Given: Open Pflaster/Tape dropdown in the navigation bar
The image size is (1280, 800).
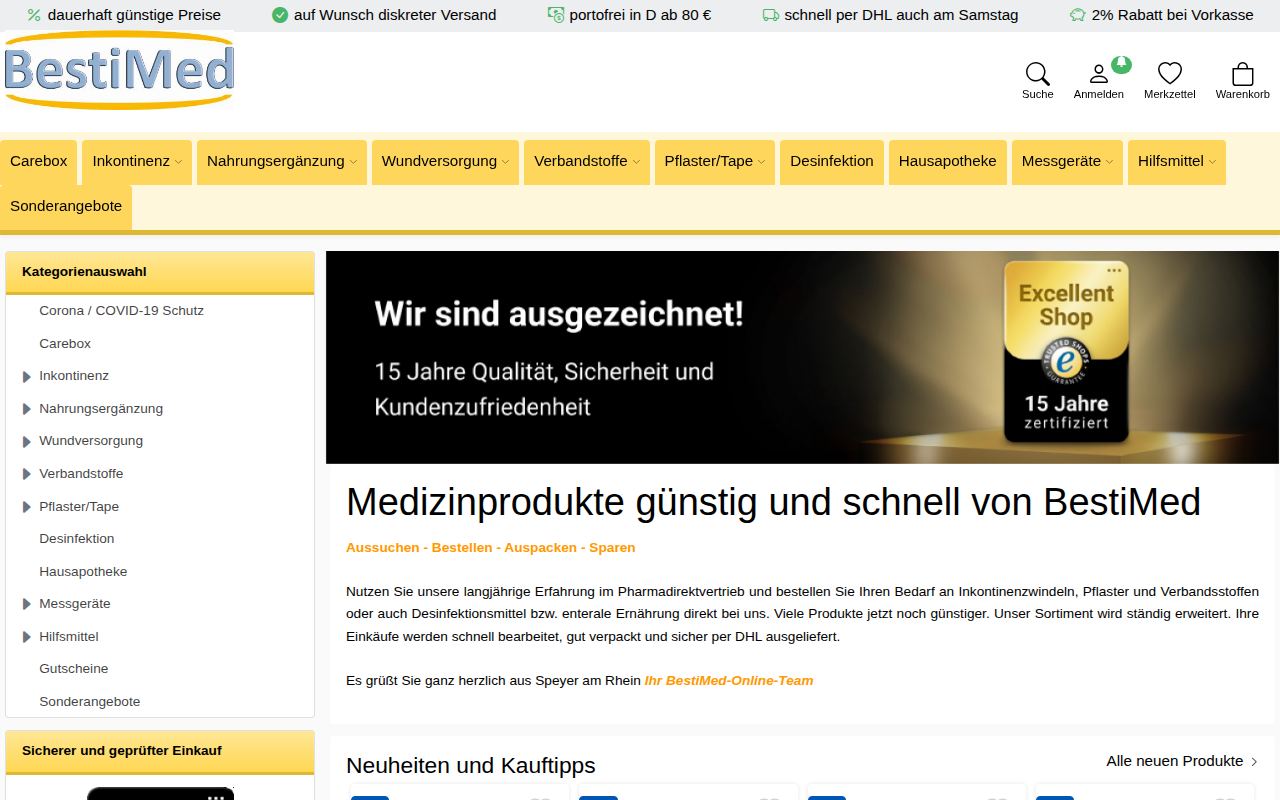Looking at the screenshot, I should 715,162.
